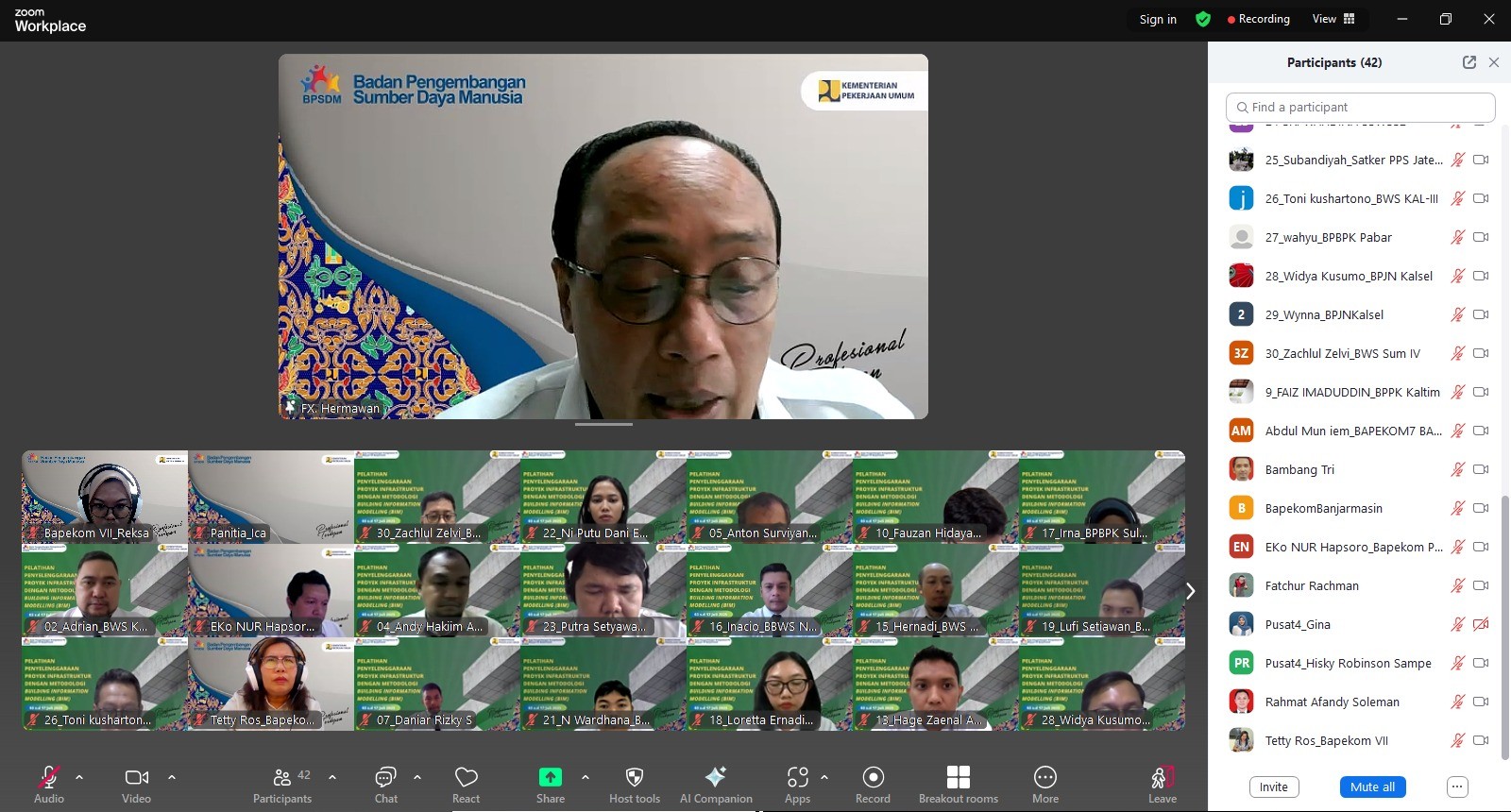Toggle camera for Pusat4_Gina
This screenshot has width=1511, height=812.
(x=1481, y=624)
